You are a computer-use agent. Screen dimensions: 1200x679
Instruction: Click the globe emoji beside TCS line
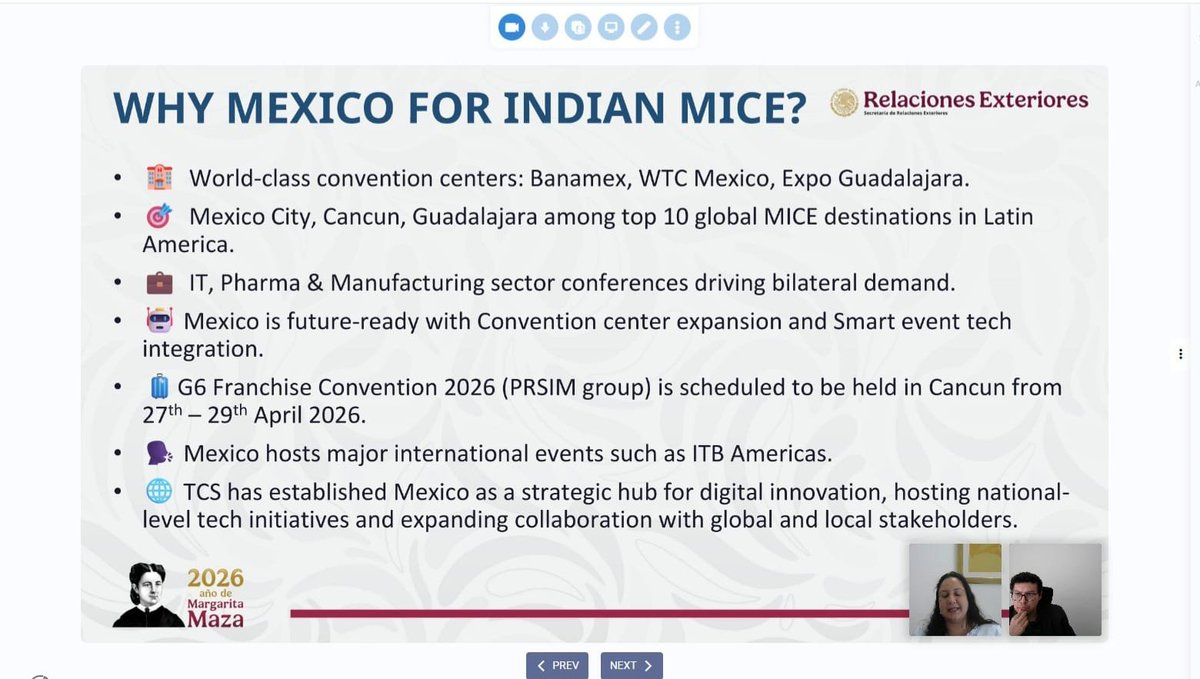(158, 491)
